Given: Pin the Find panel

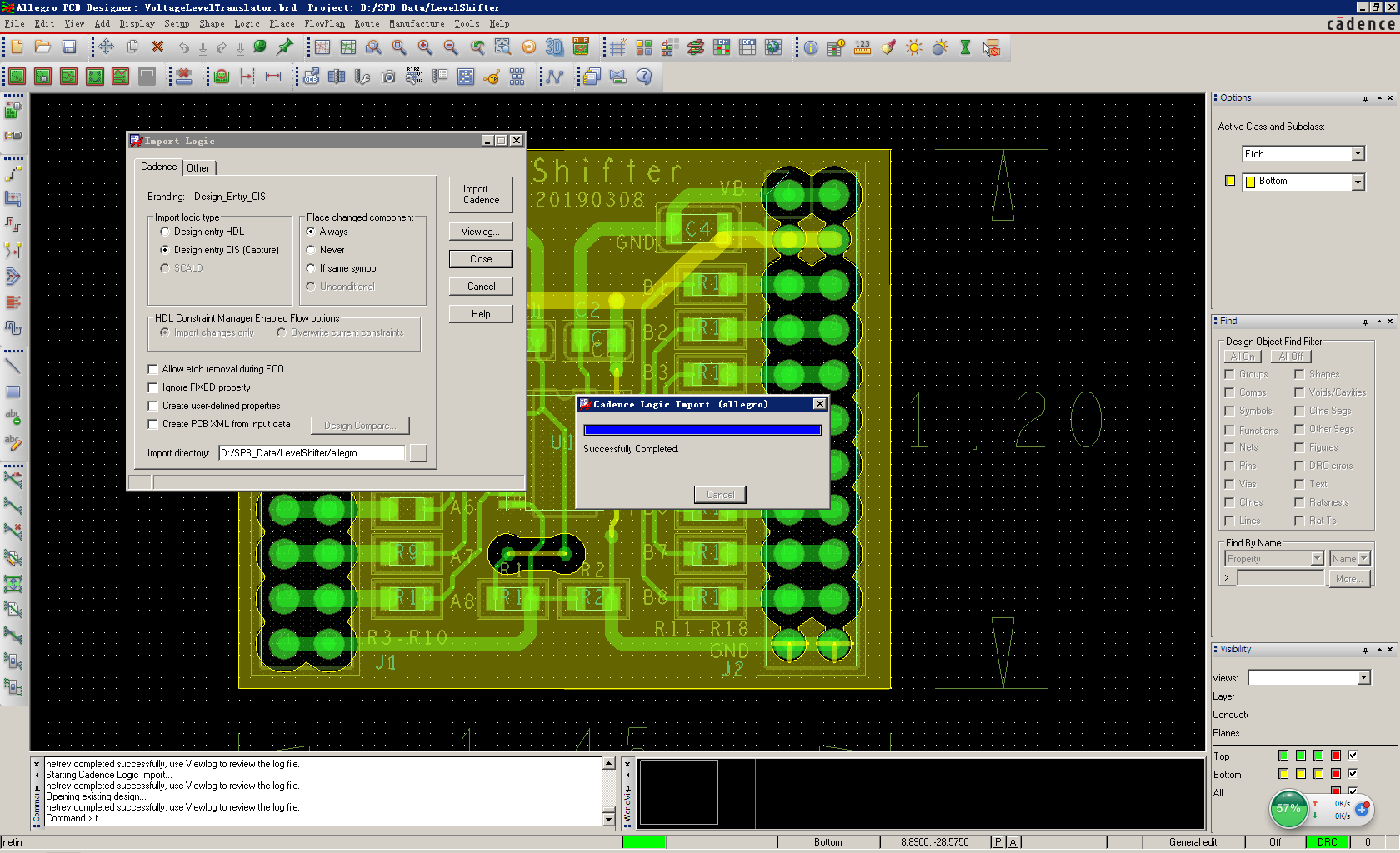Looking at the screenshot, I should 1366,322.
